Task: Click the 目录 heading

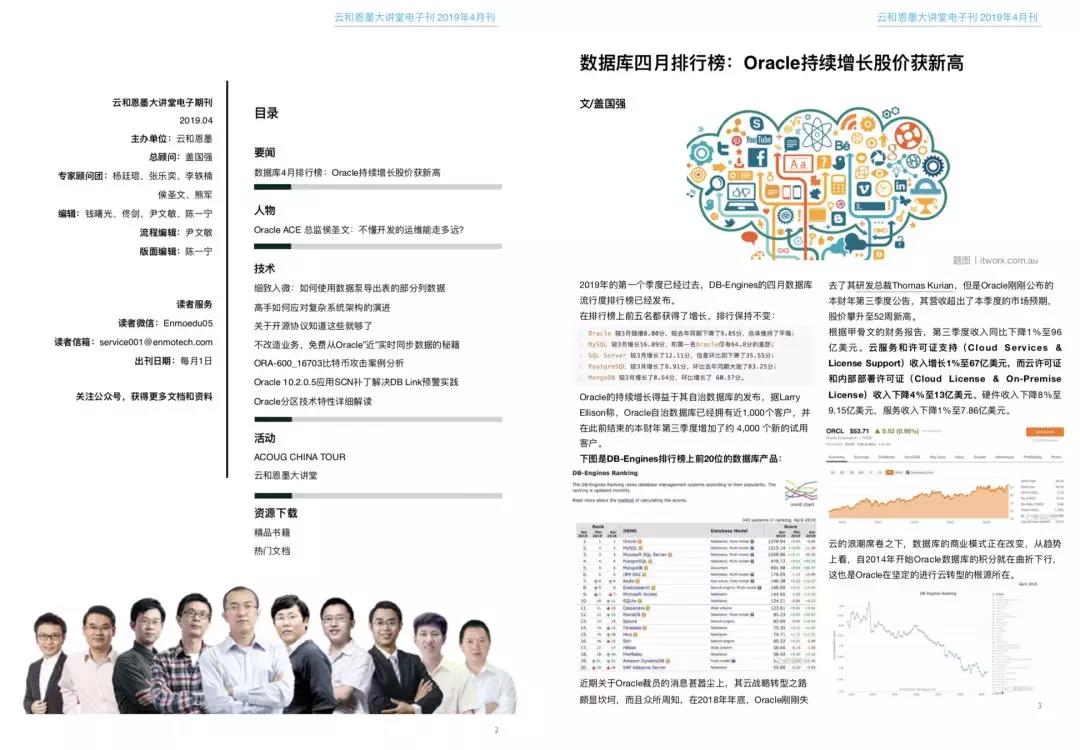Action: pos(266,113)
